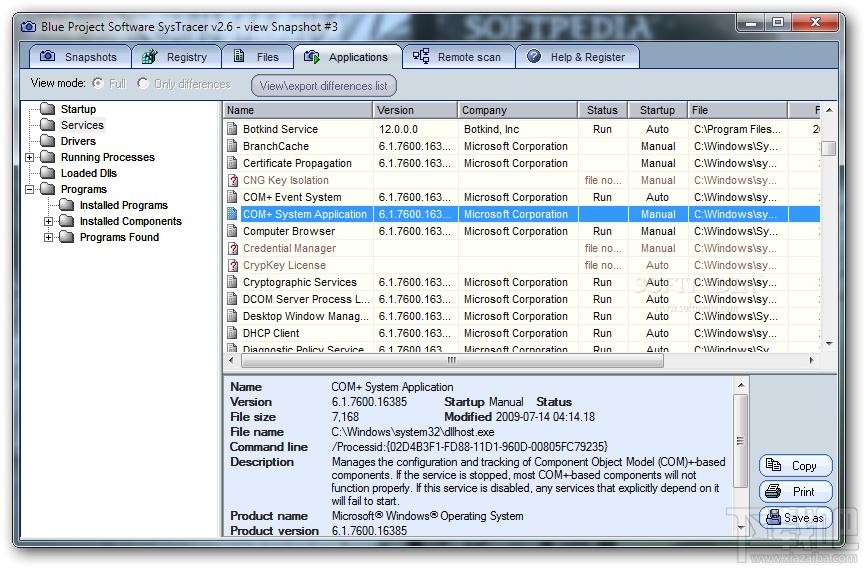
Task: Expand the Installed Components node
Action: point(49,221)
